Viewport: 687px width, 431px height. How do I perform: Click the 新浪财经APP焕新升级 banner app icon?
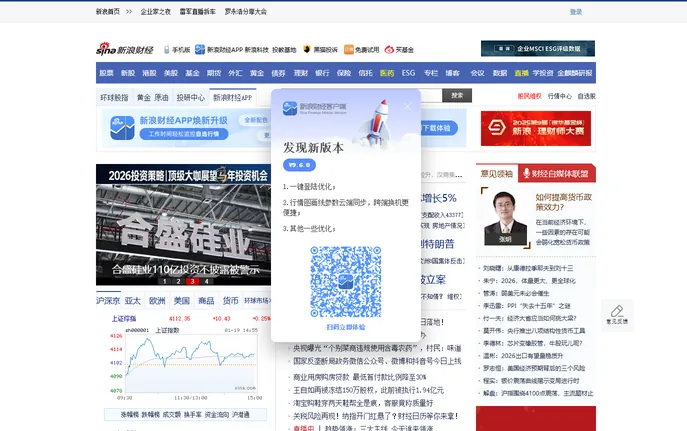coord(122,128)
